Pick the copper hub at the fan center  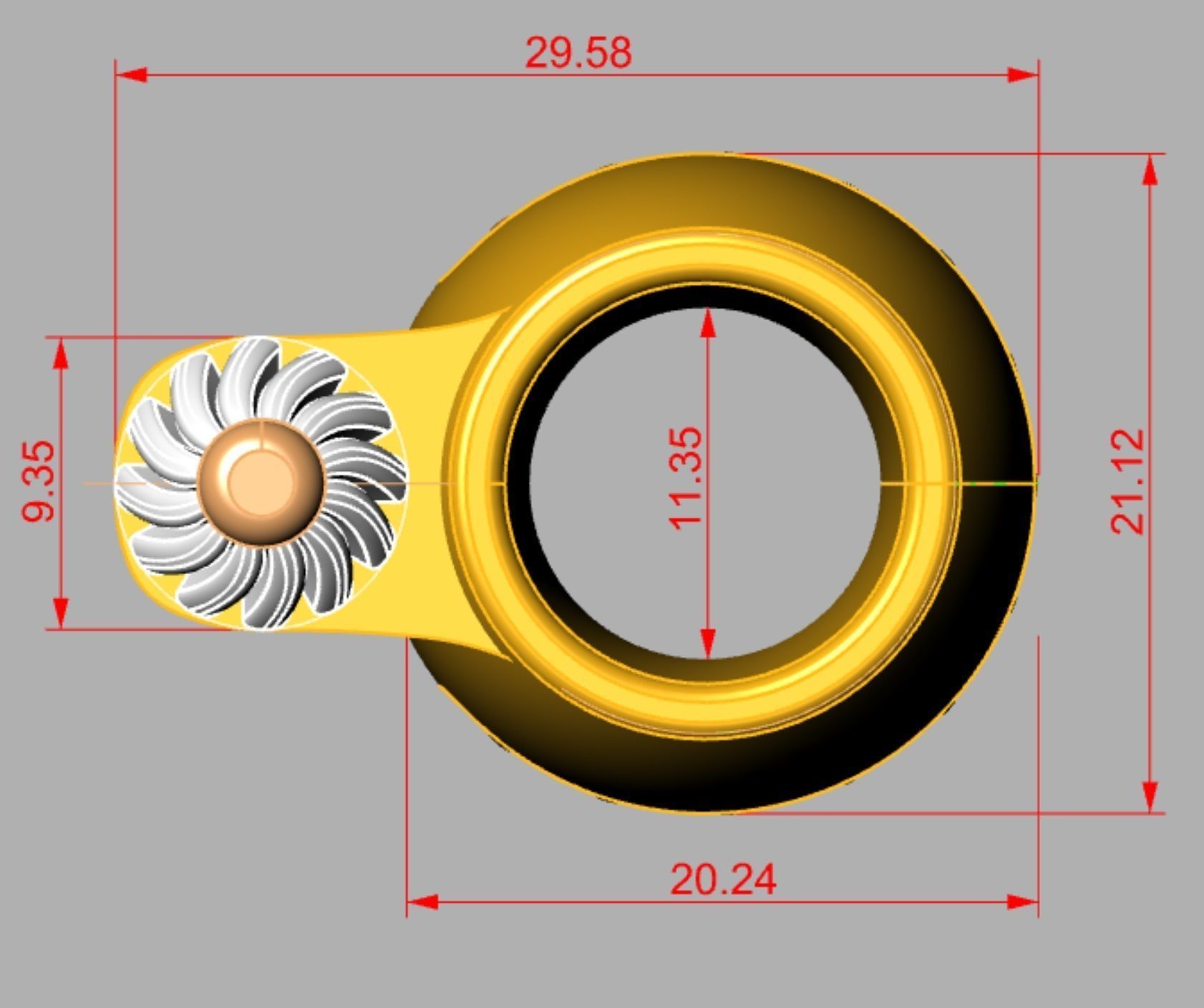coord(261,483)
